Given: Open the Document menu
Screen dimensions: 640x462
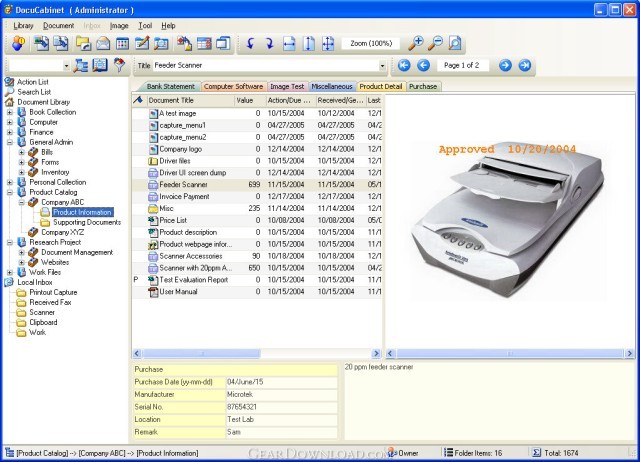Looking at the screenshot, I should [x=58, y=26].
